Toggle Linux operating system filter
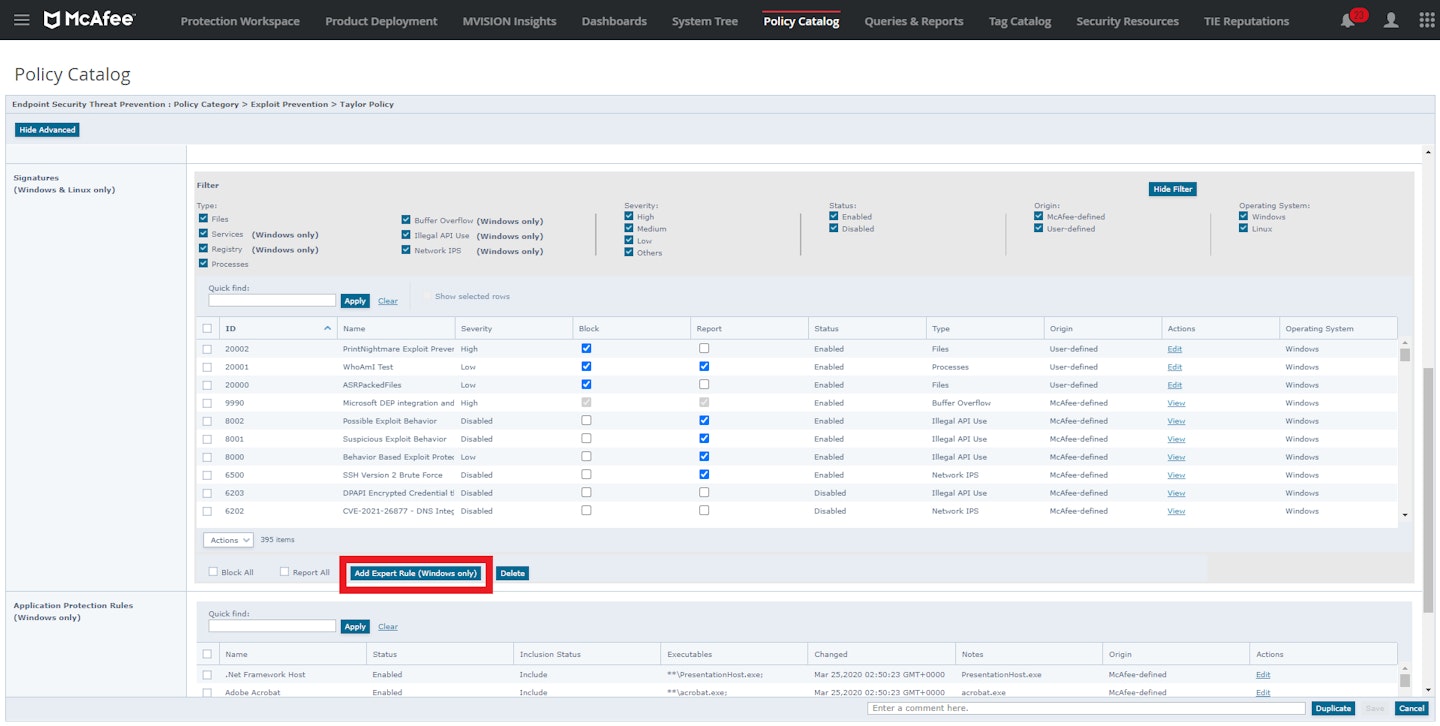 (x=1244, y=228)
